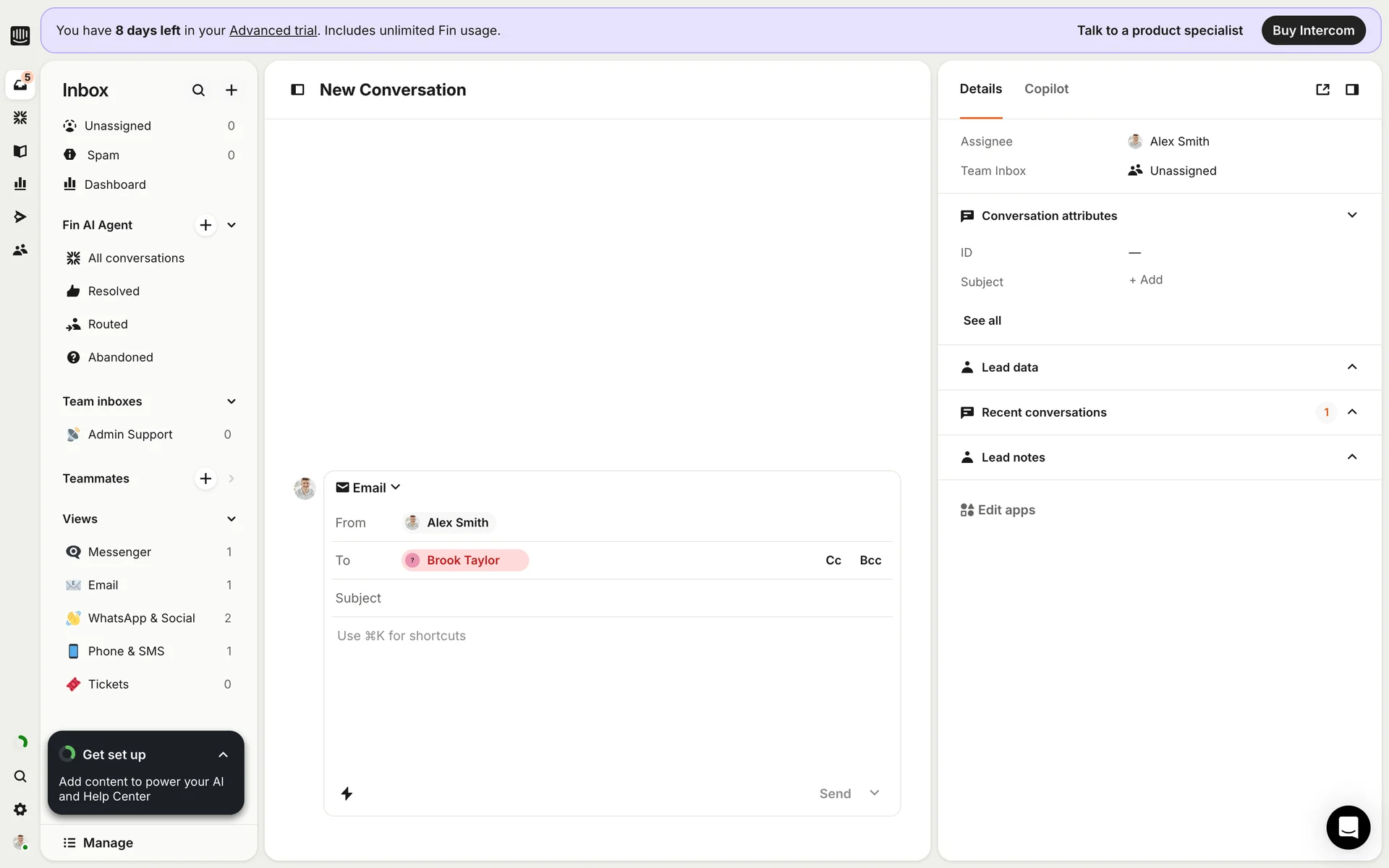Select the Abandoned conversations view

click(x=120, y=357)
